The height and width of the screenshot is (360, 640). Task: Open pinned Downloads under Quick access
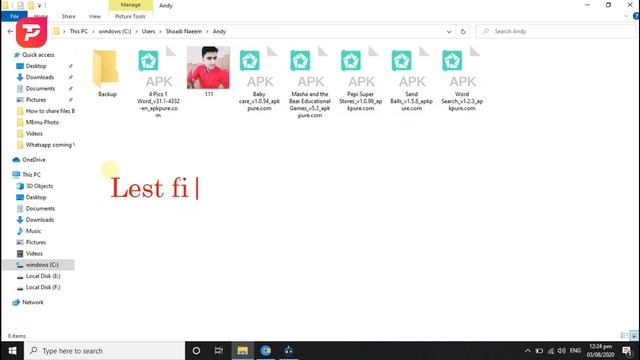40,77
